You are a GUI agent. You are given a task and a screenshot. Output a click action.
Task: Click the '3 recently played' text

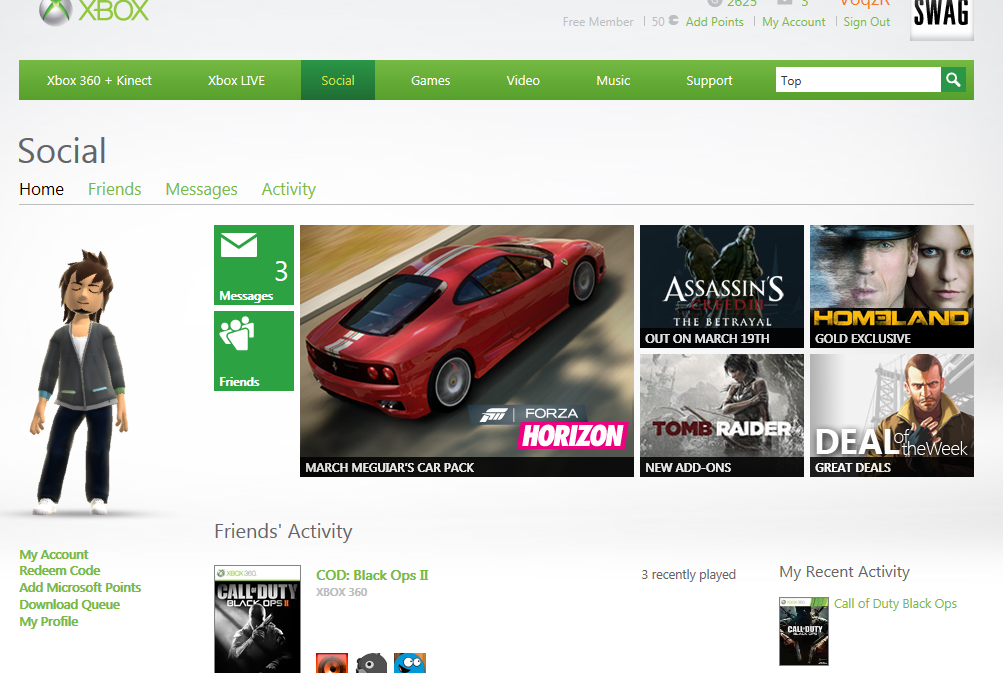[x=688, y=574]
